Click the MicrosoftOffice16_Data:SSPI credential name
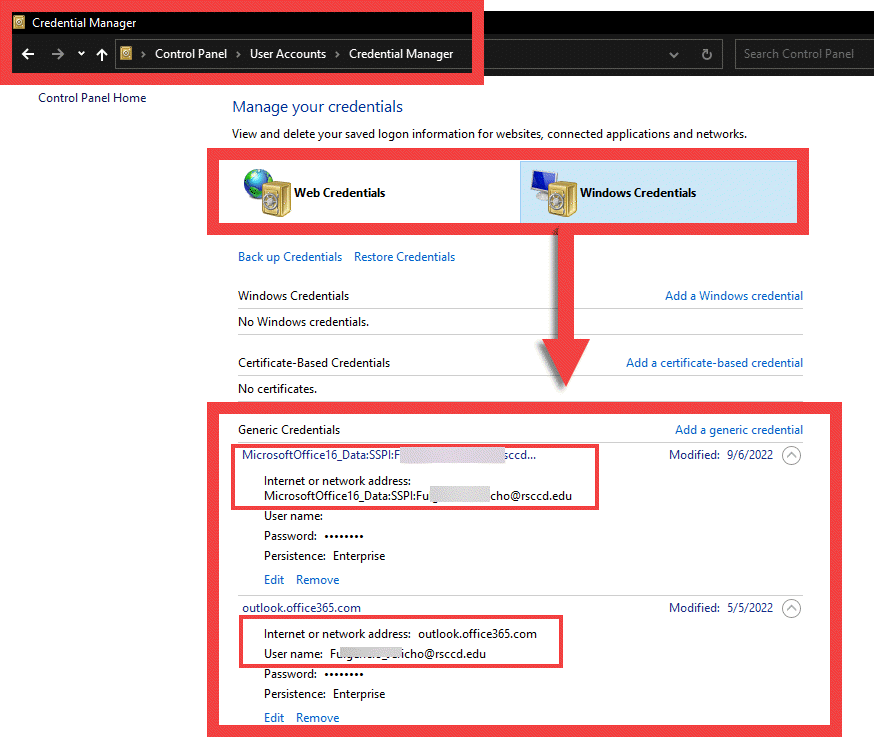 (389, 455)
